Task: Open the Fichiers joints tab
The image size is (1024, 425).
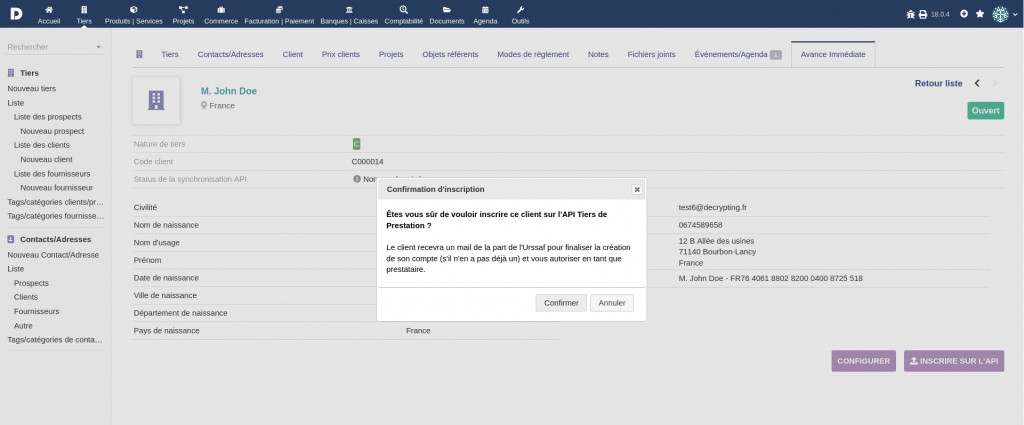Action: [x=651, y=54]
